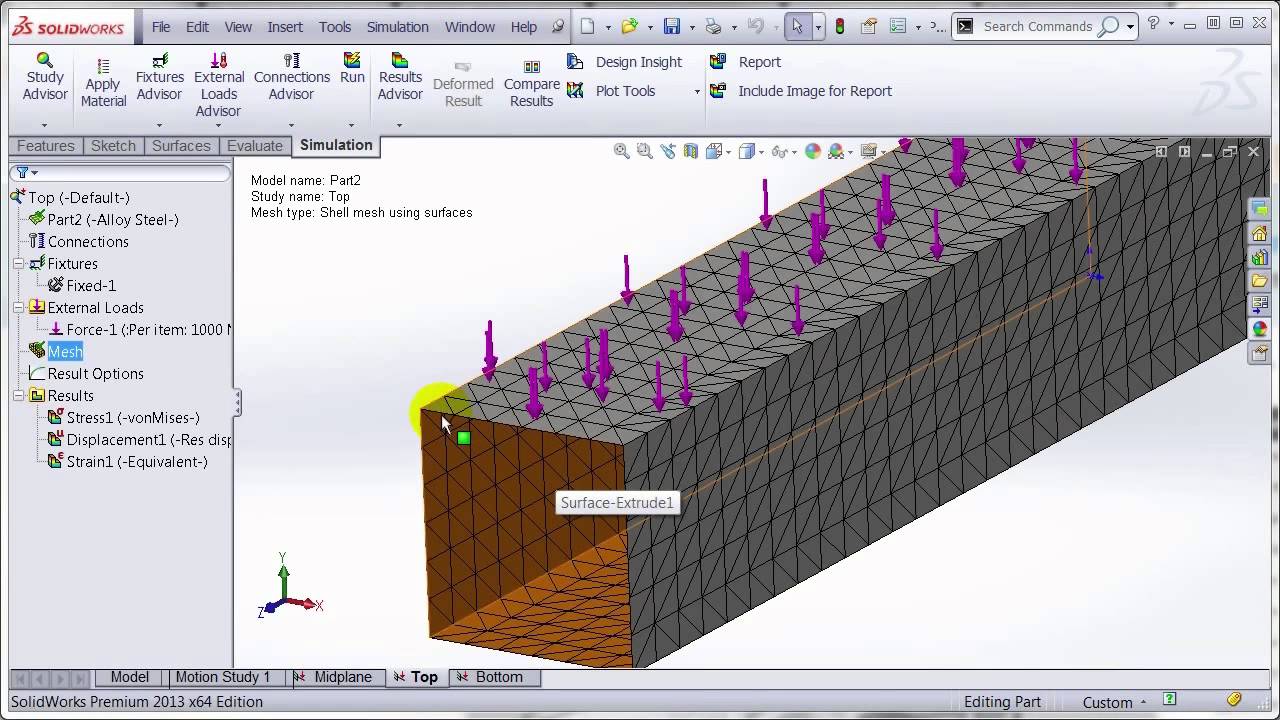Click the Rebuild traffic light icon
This screenshot has width=1280, height=720.
pyautogui.click(x=840, y=27)
